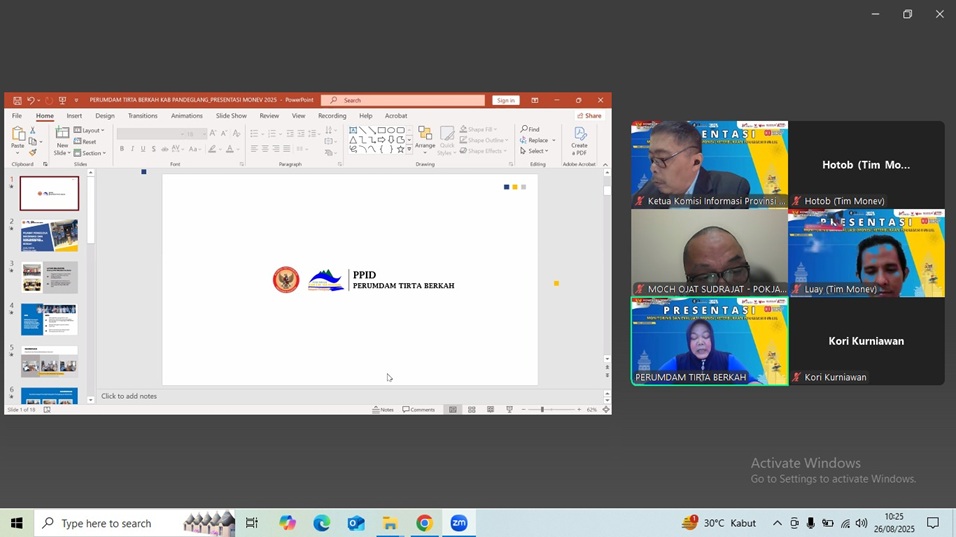Open text highlight color swatch
The width and height of the screenshot is (956, 537).
coord(212,149)
